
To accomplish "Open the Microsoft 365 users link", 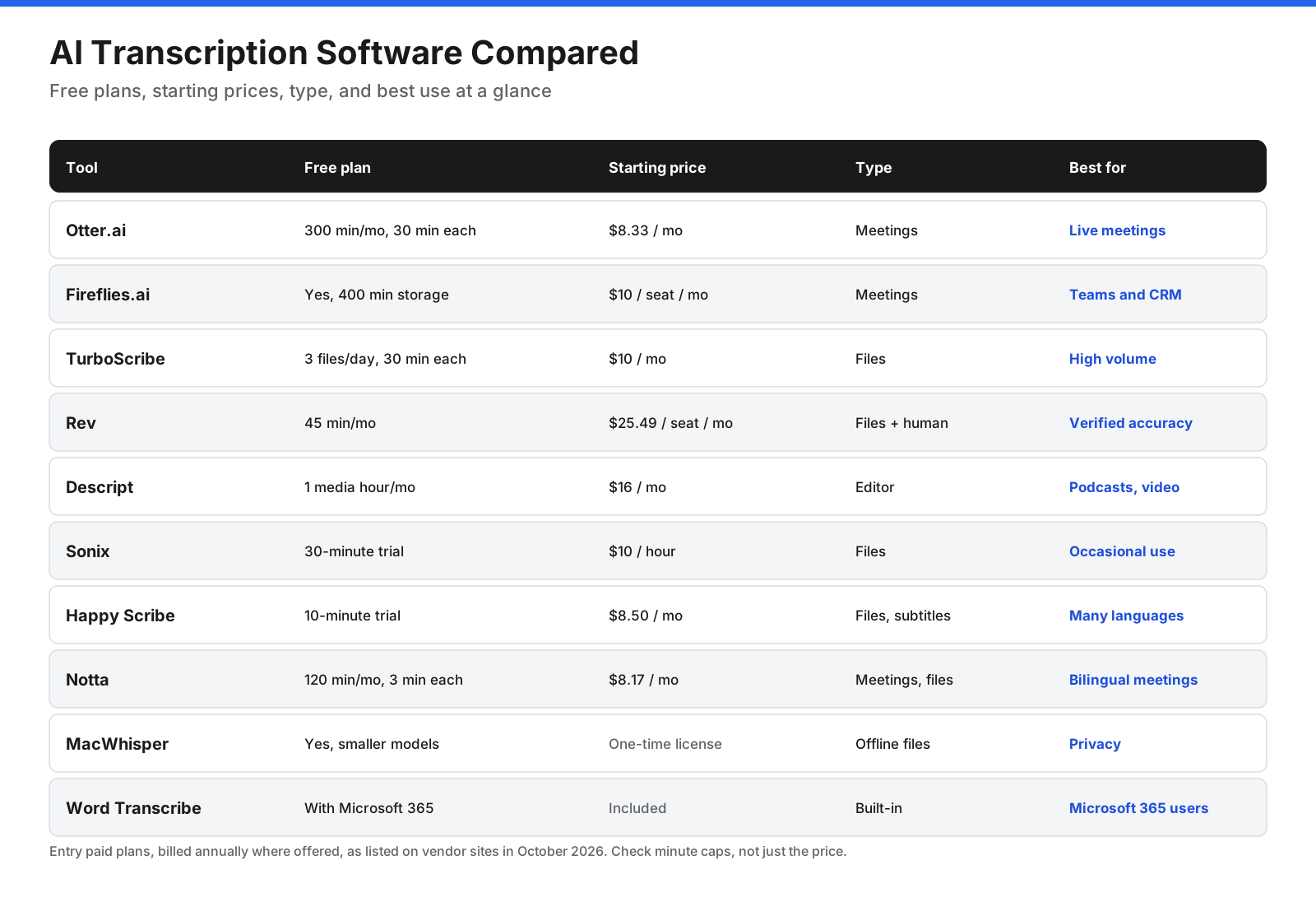I will click(x=1138, y=808).
